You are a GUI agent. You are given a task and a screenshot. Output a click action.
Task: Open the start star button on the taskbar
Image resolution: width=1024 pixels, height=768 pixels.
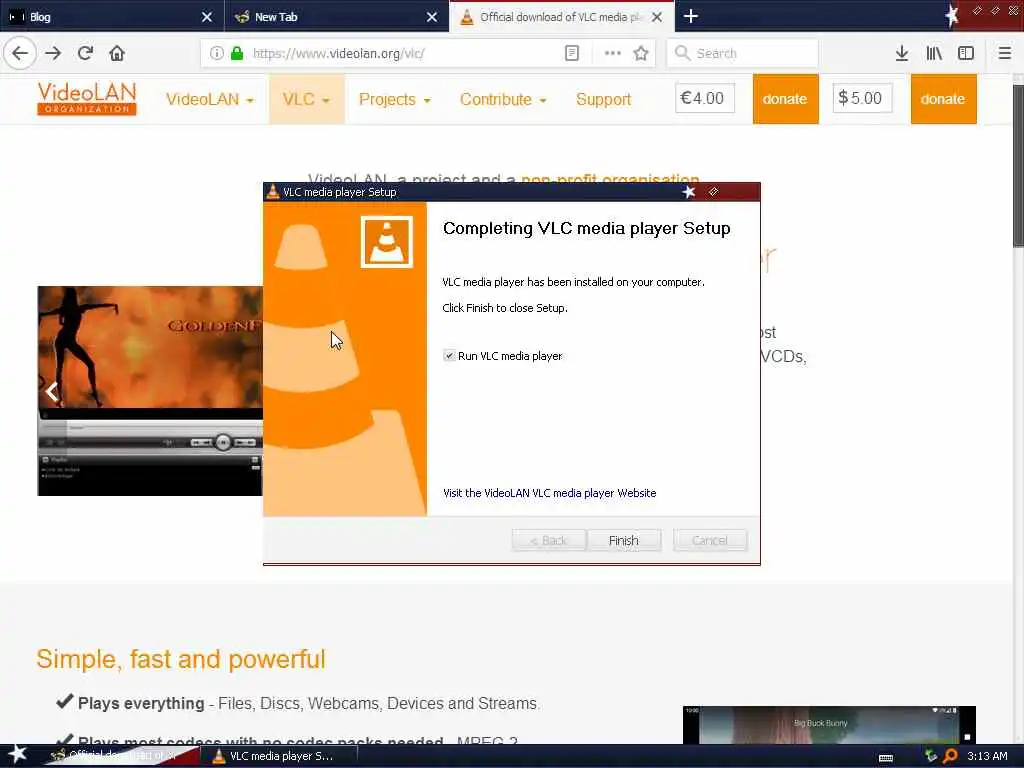(17, 754)
